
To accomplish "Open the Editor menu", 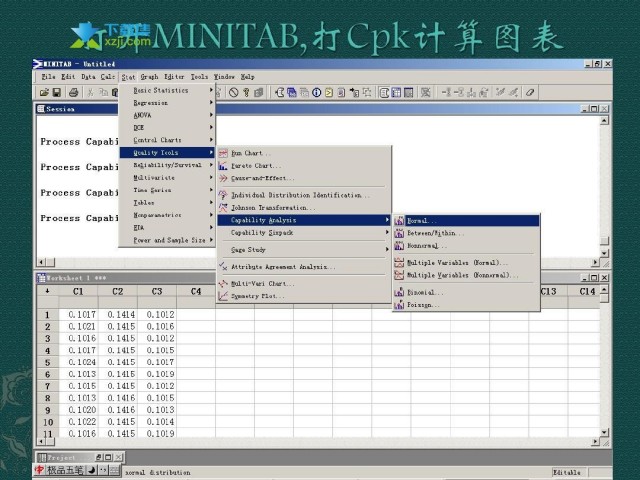I will coord(174,77).
